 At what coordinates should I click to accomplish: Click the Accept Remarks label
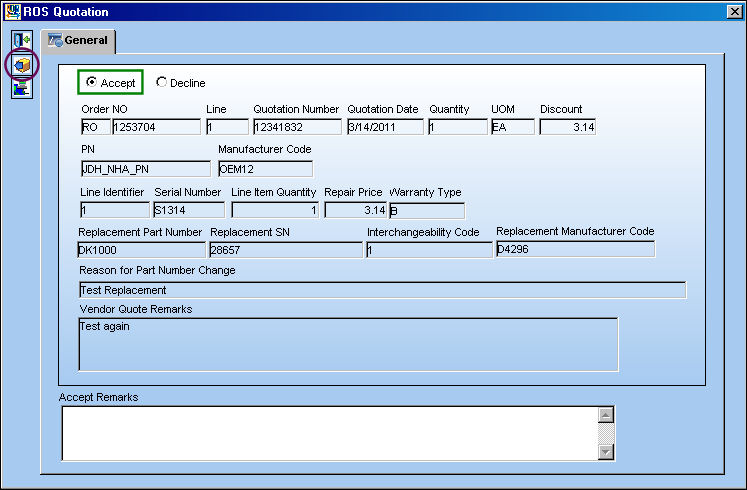99,397
